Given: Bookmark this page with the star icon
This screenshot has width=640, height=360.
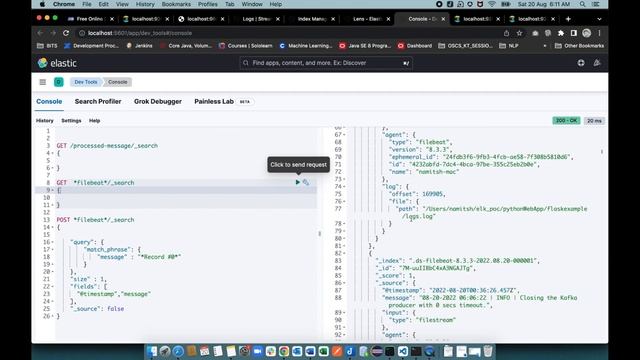Looking at the screenshot, I should click(519, 33).
